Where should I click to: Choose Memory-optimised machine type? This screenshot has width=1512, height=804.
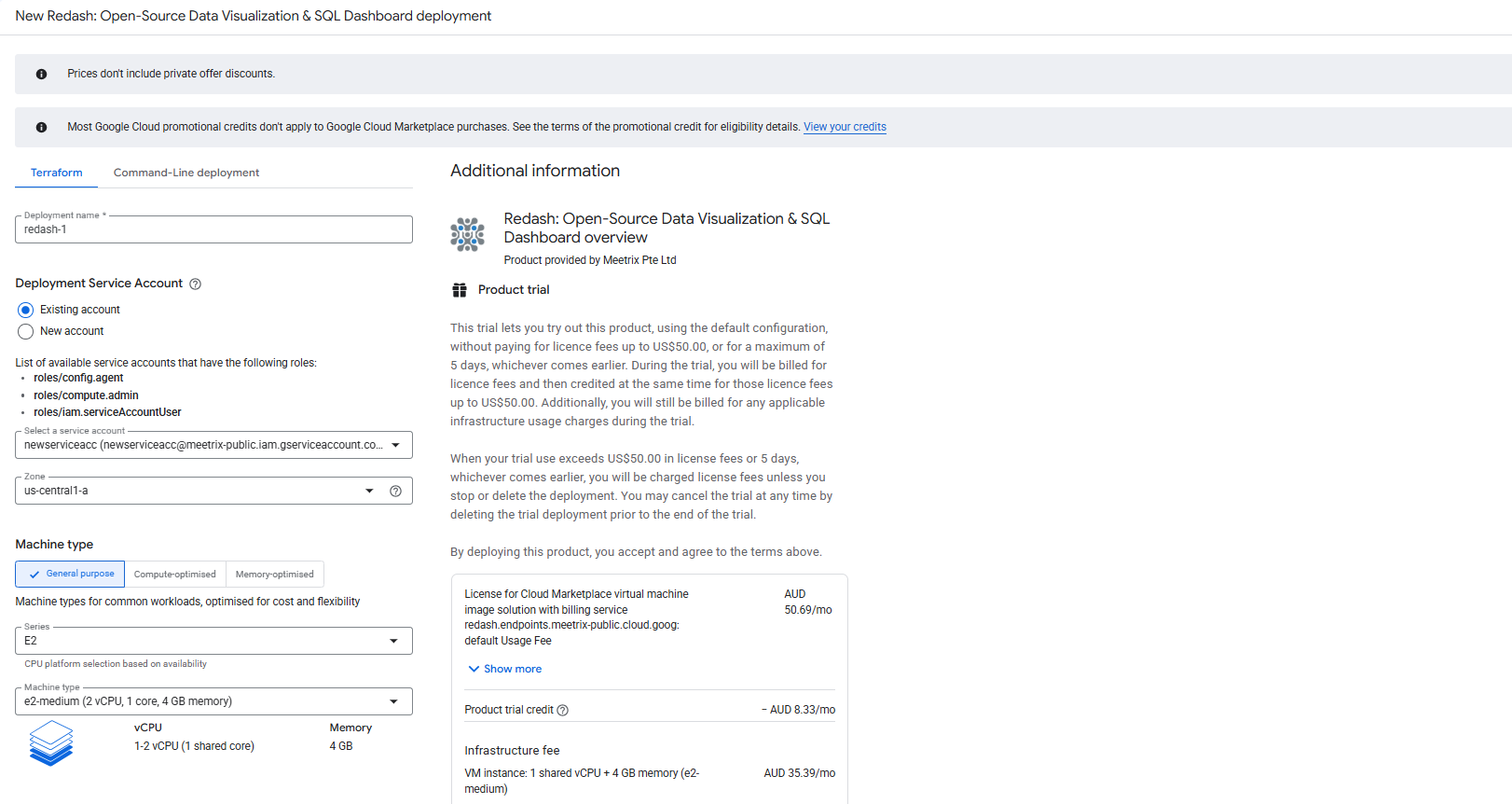click(275, 574)
